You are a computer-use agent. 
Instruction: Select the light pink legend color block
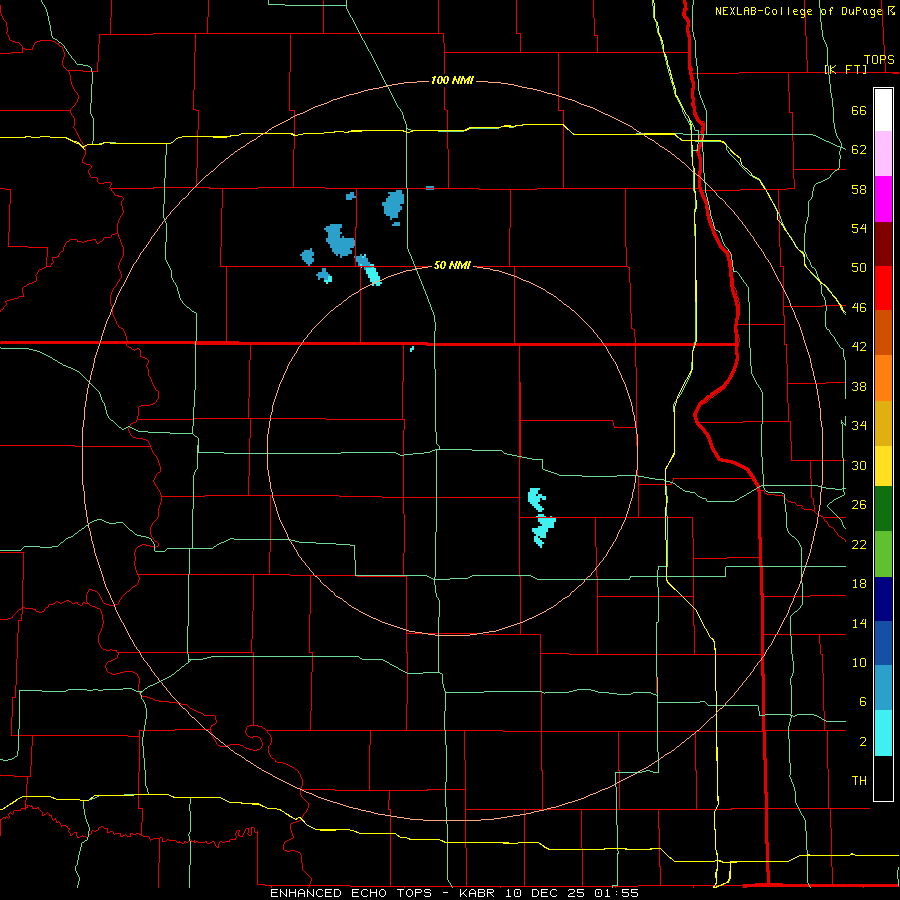tap(883, 153)
